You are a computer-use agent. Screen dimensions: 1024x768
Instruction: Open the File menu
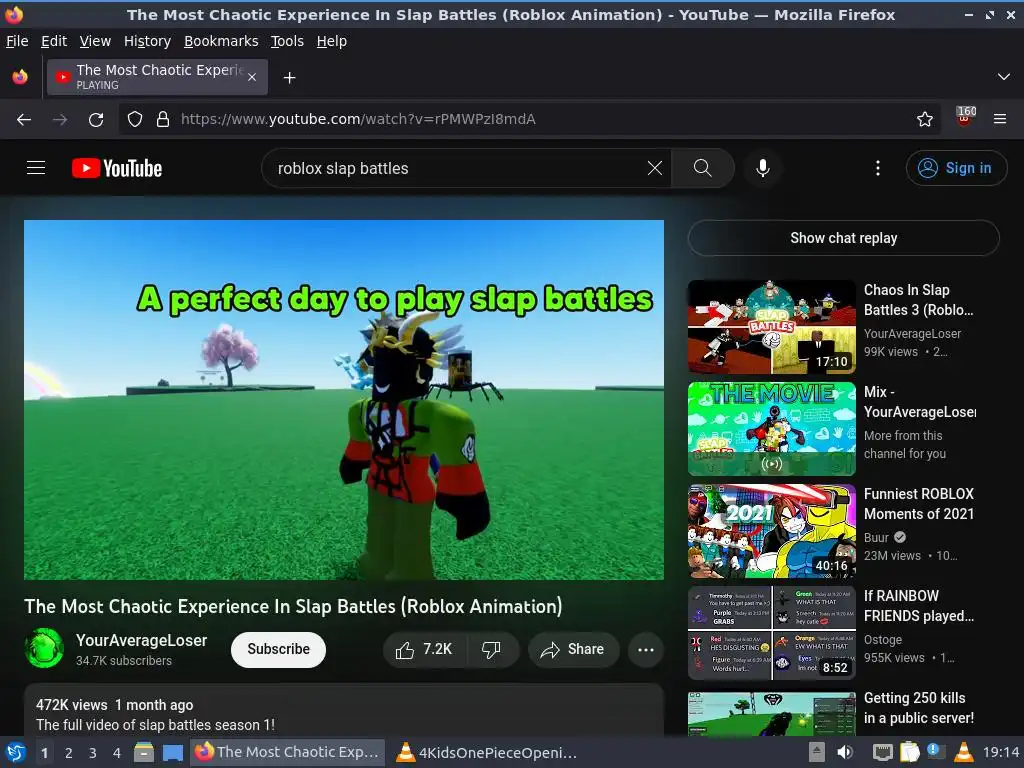coord(17,41)
